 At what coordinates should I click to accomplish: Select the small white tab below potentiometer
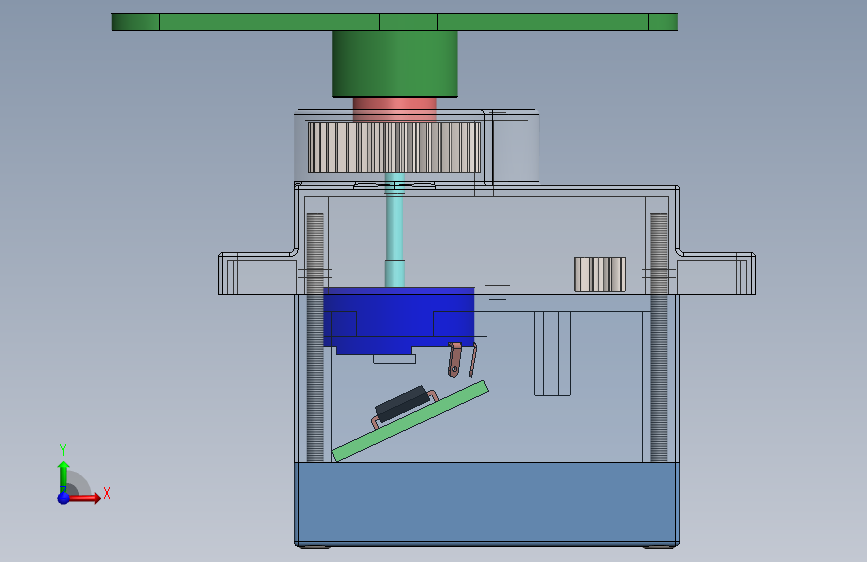pyautogui.click(x=394, y=359)
